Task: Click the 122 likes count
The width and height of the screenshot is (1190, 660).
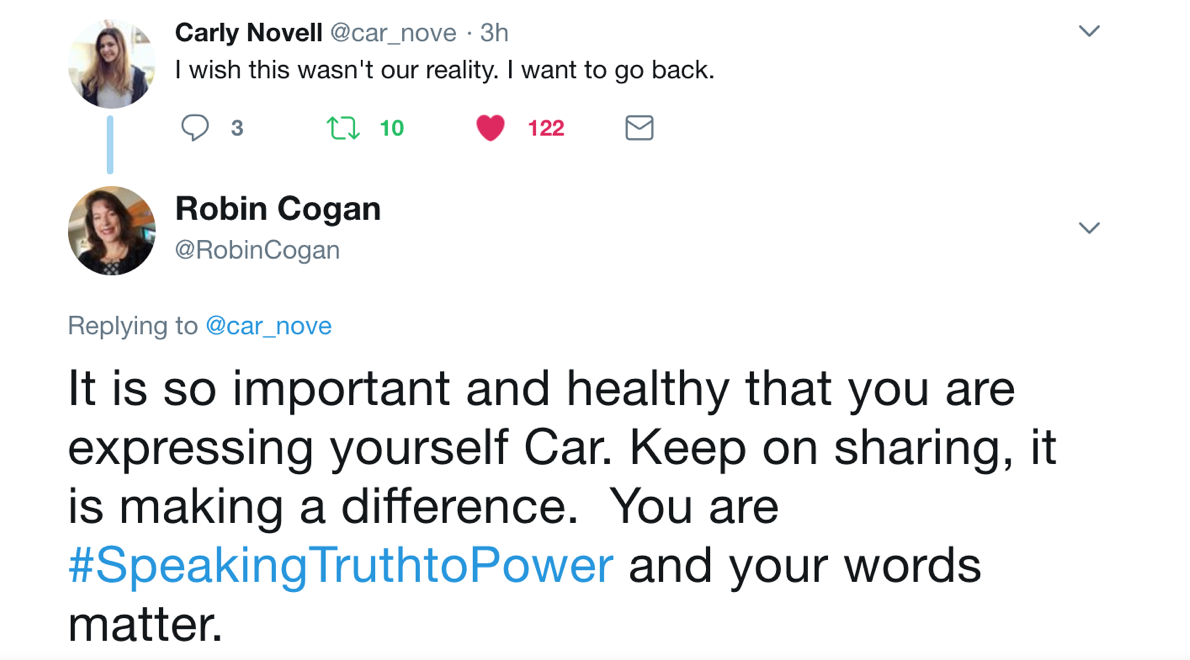Action: 547,128
